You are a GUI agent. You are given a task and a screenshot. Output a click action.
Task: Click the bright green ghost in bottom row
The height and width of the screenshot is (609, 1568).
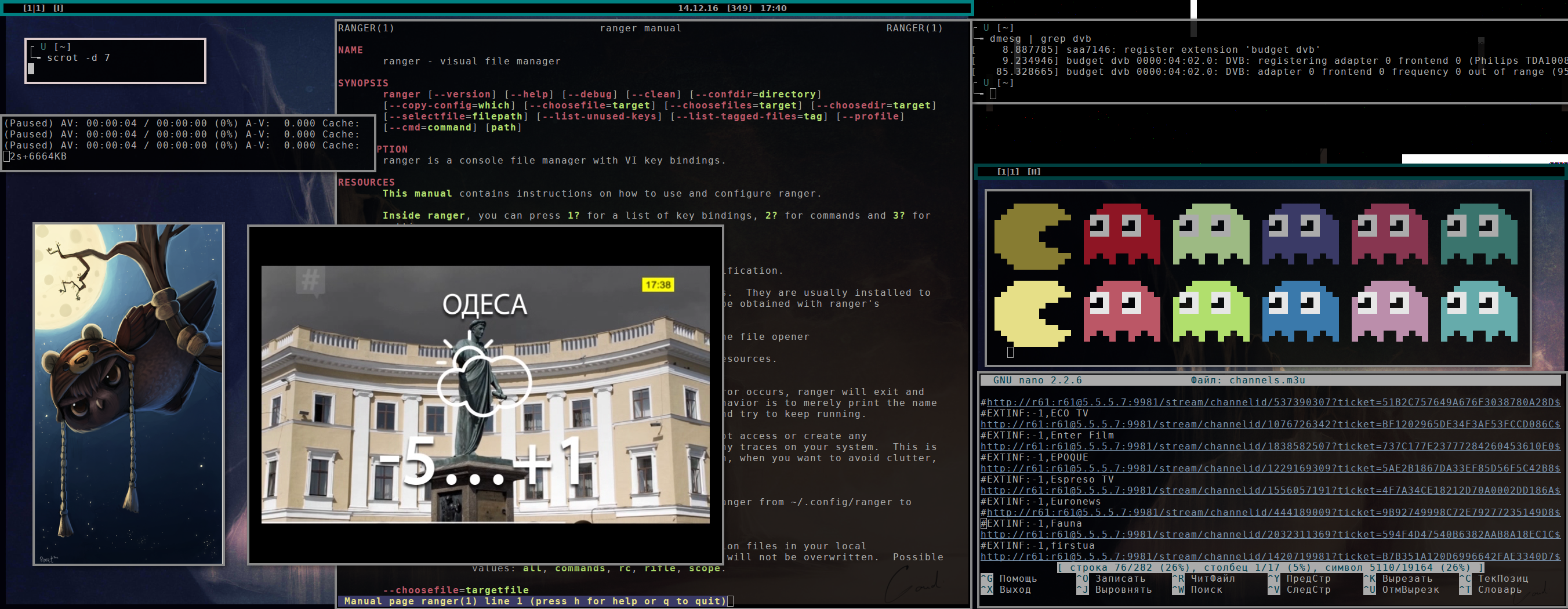click(x=1211, y=311)
